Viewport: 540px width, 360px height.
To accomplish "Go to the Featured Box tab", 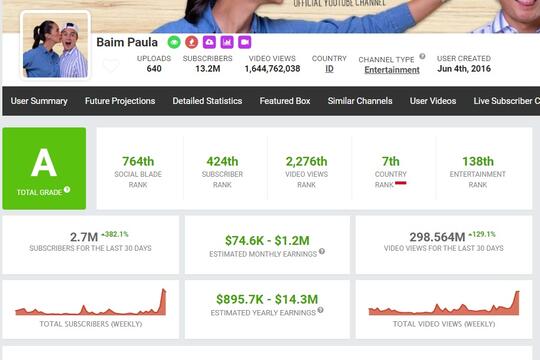I will click(x=285, y=101).
